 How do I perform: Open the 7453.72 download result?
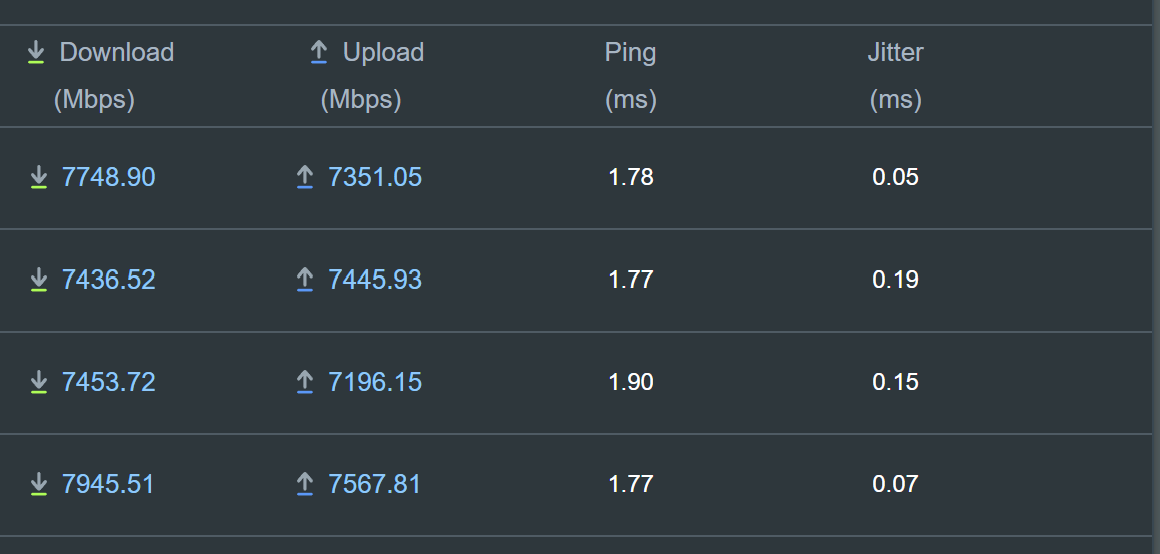(109, 382)
